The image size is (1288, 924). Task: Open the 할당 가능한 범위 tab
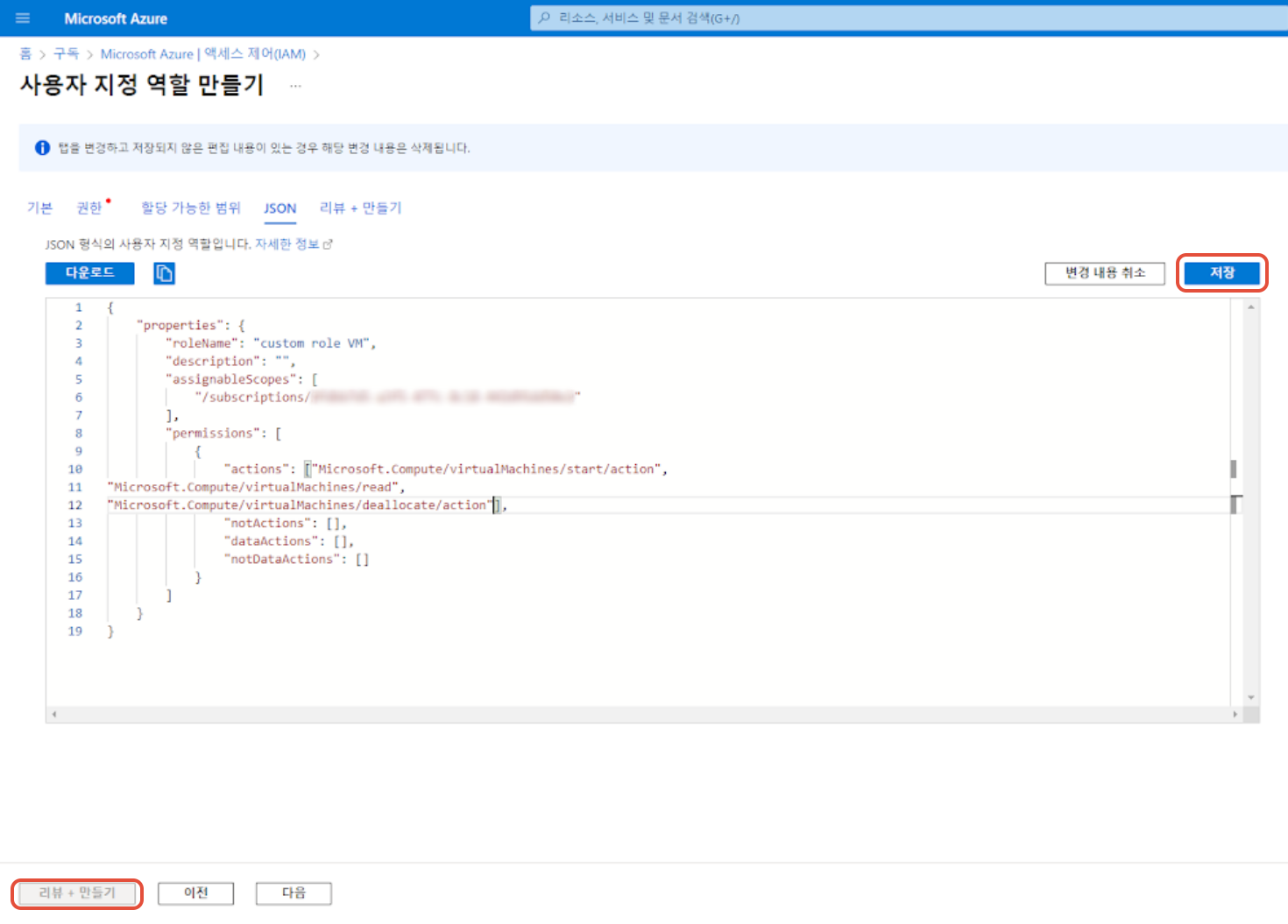point(190,208)
